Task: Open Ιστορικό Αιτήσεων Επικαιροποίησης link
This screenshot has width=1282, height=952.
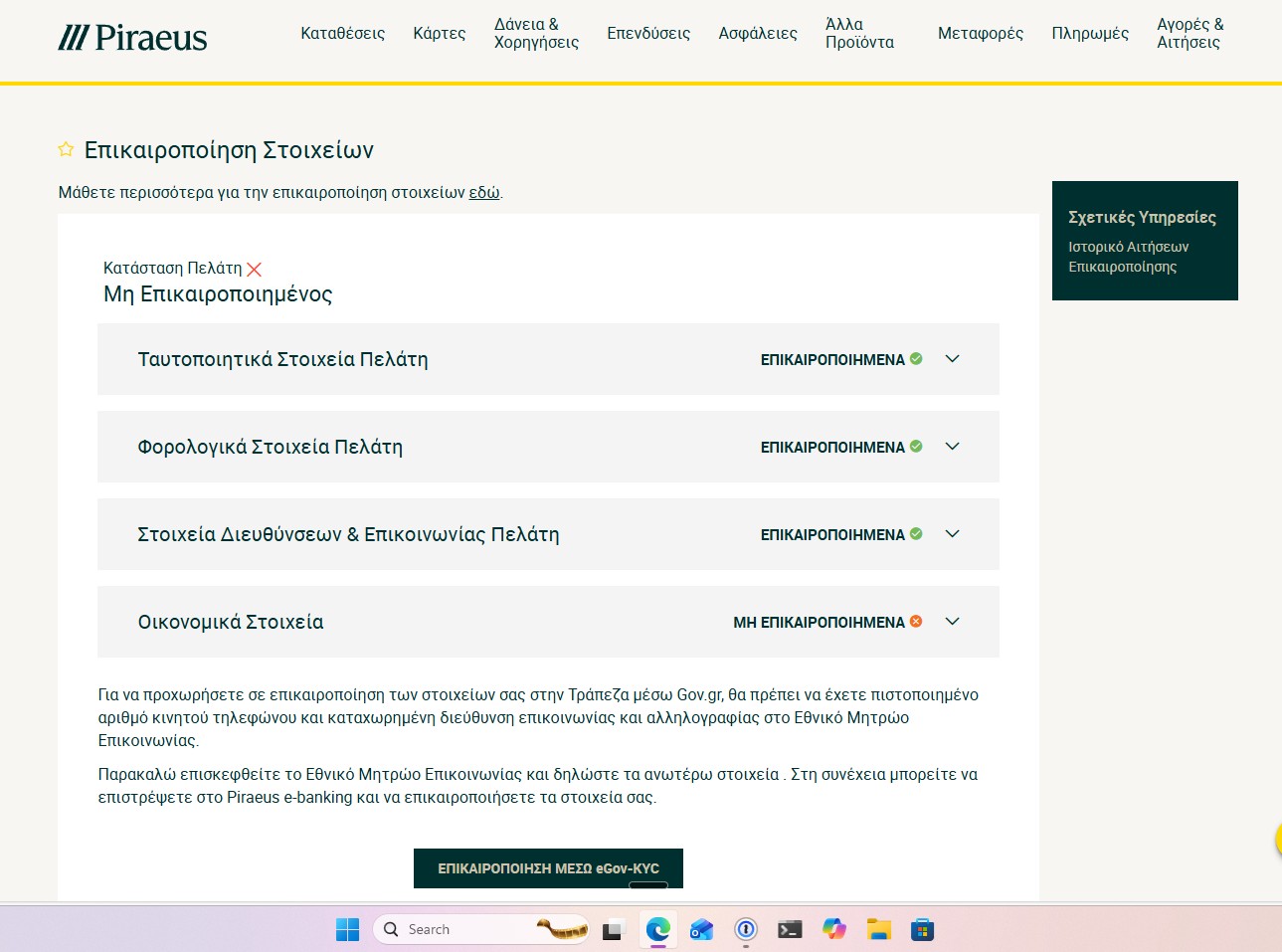Action: coord(1128,257)
